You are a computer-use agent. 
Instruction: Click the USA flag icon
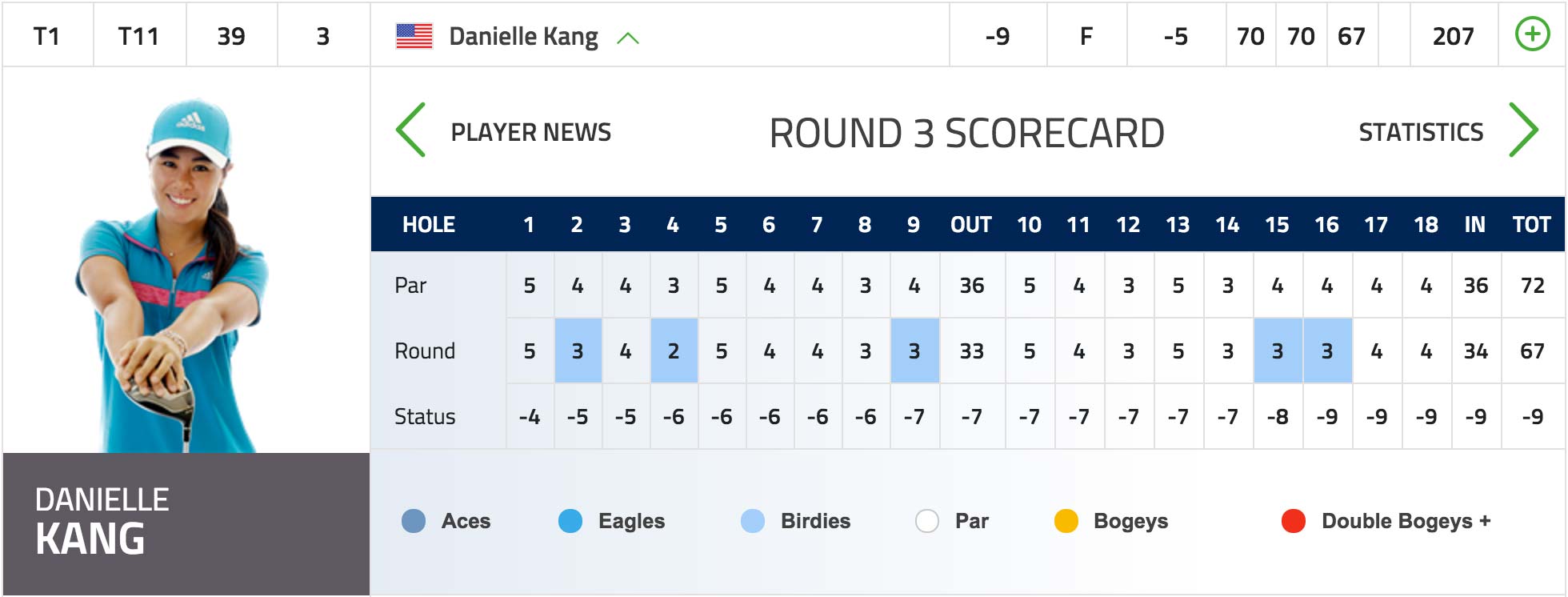coord(414,36)
